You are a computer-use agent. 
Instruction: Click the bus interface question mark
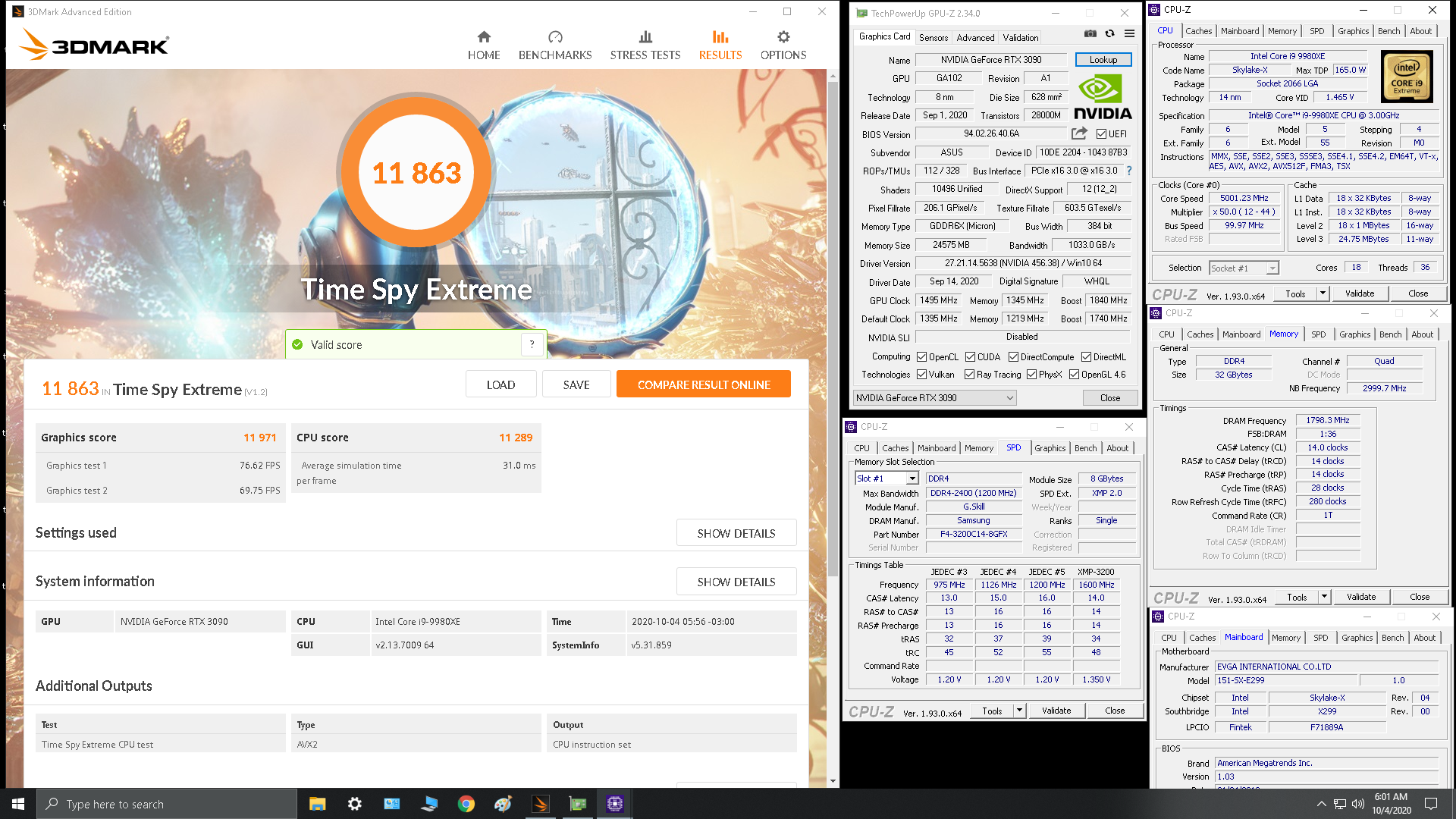click(x=1128, y=171)
